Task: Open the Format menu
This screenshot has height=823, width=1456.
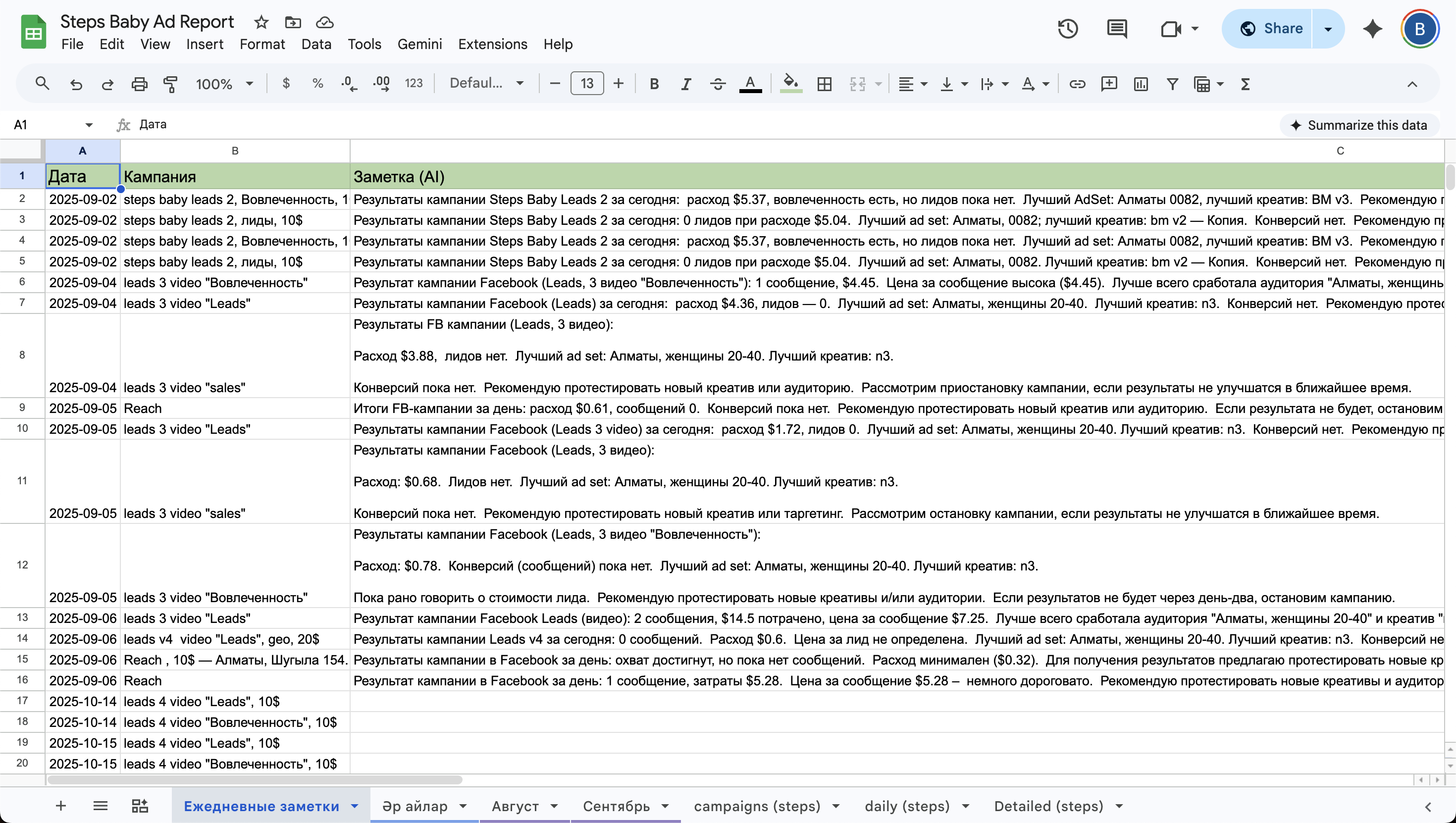Action: (x=262, y=44)
